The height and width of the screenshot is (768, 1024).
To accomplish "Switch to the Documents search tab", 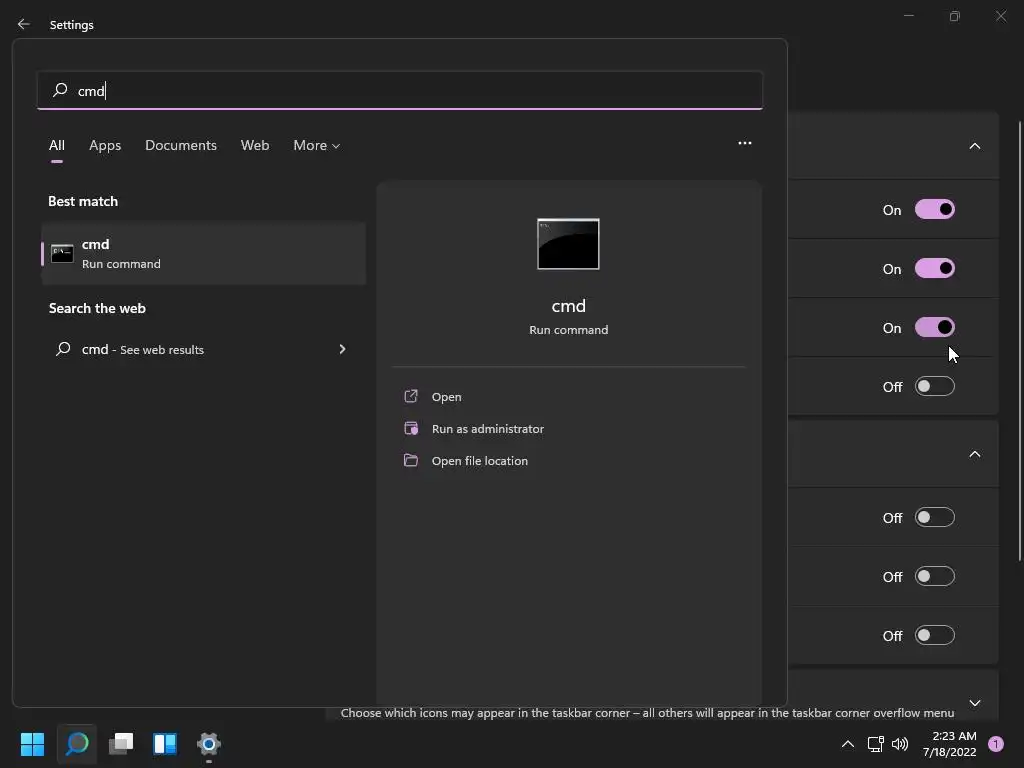I will point(181,145).
